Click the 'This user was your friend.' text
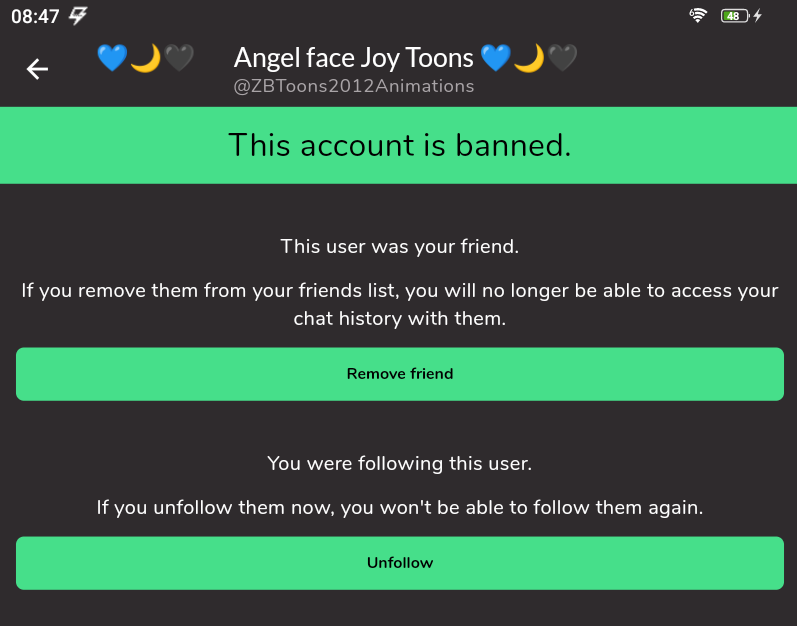 (399, 245)
